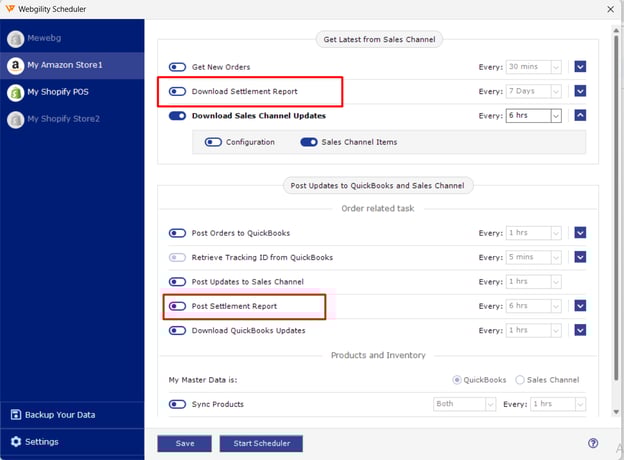Viewport: 624px width, 460px height.
Task: Click the Backup Your Data disk icon
Action: click(16, 415)
